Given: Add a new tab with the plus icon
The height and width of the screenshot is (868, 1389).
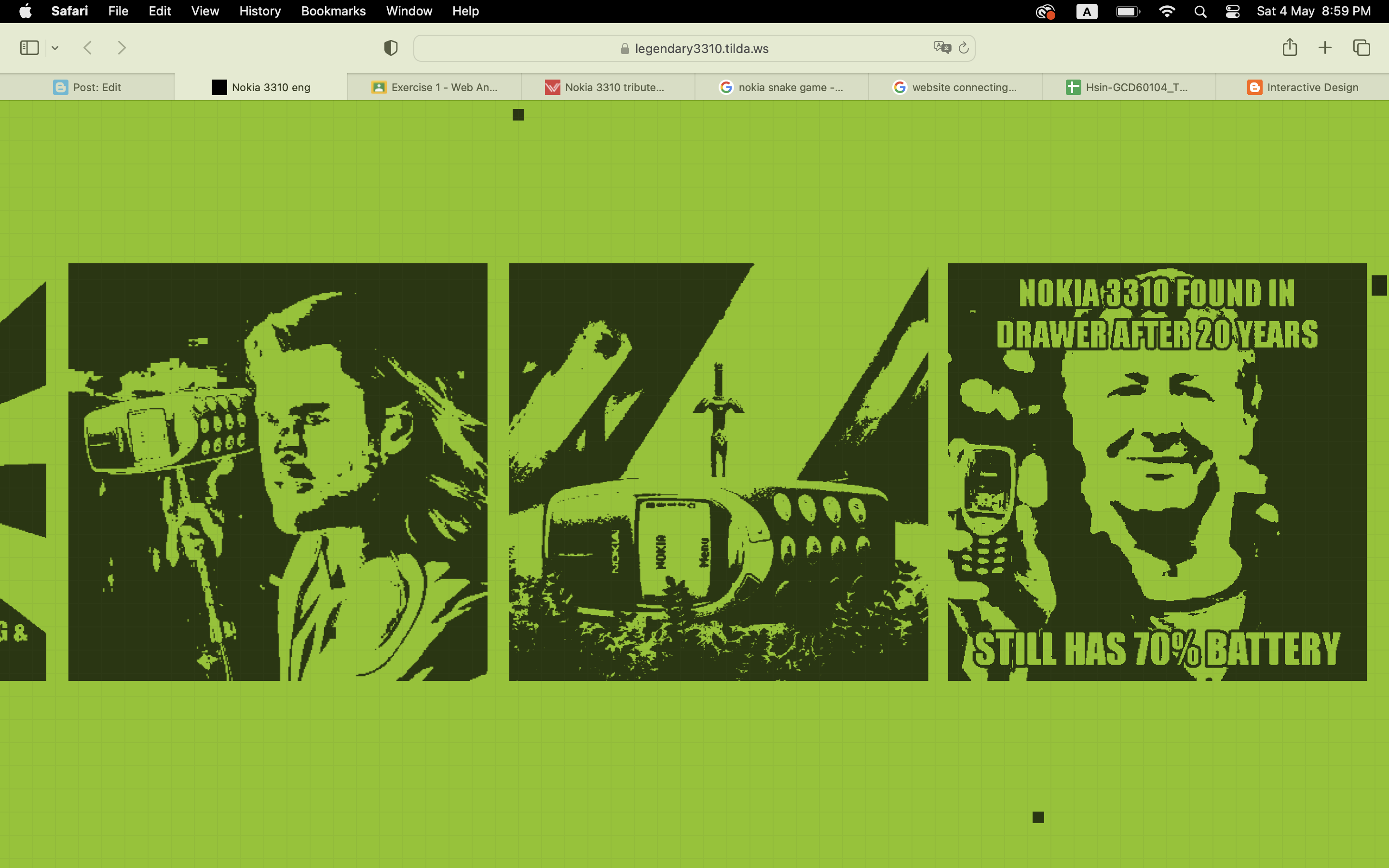Looking at the screenshot, I should [x=1325, y=48].
